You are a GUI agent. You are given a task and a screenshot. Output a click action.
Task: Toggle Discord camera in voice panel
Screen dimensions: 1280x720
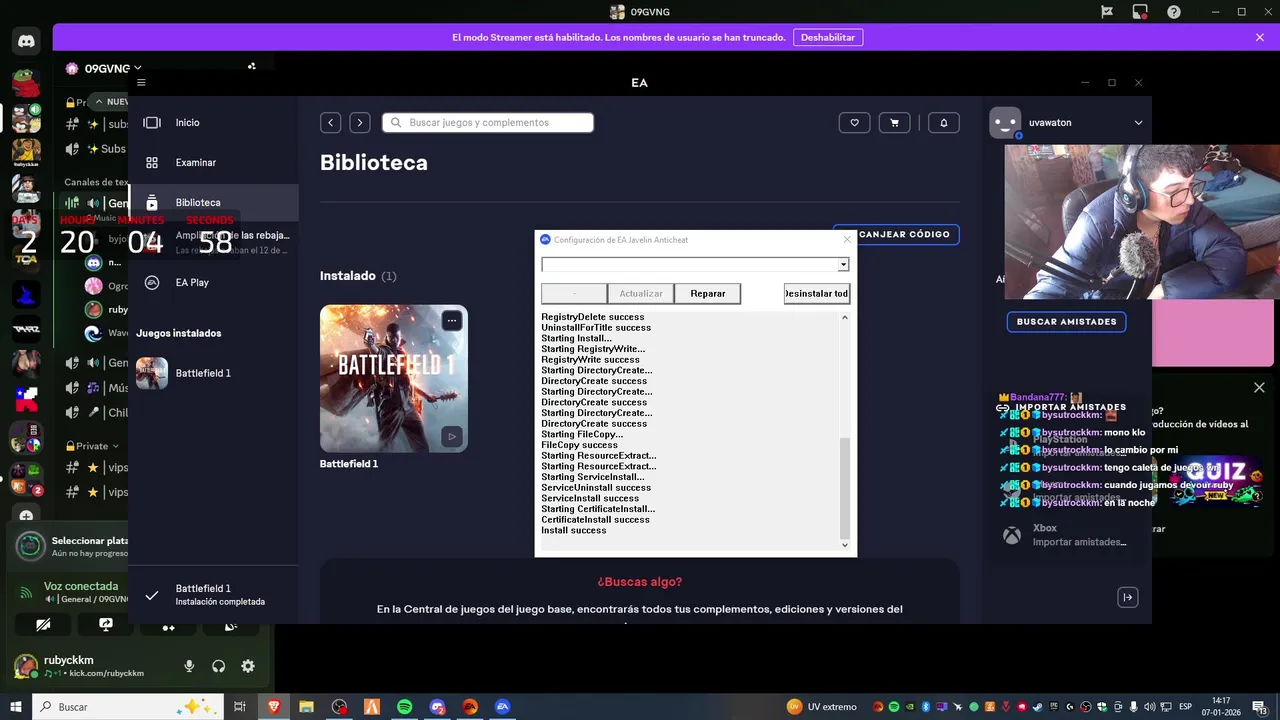(43, 625)
